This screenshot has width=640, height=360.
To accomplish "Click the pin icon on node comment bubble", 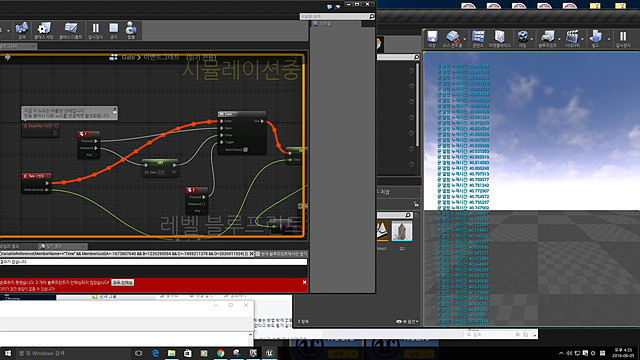I will coord(115,110).
